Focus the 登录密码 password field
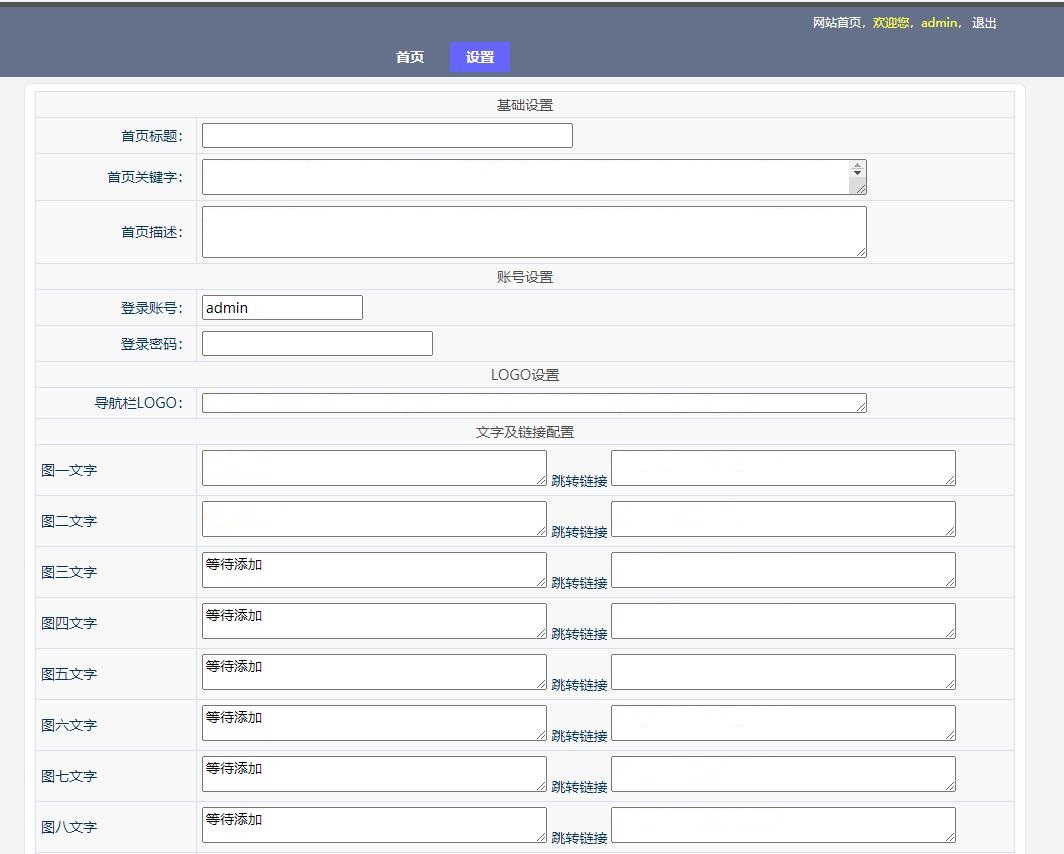Screen dimensions: 1064x854 [x=317, y=344]
